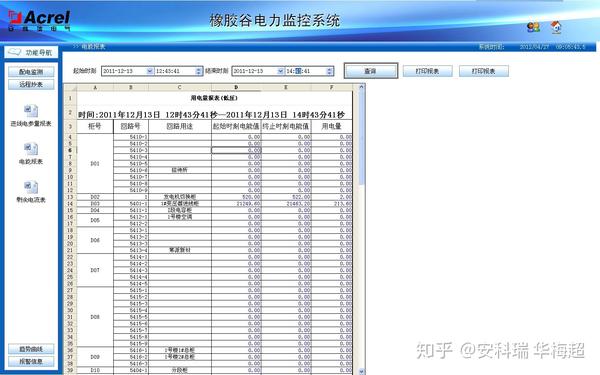
Task: Select 配电监测 in the navigation panel
Action: (31, 72)
